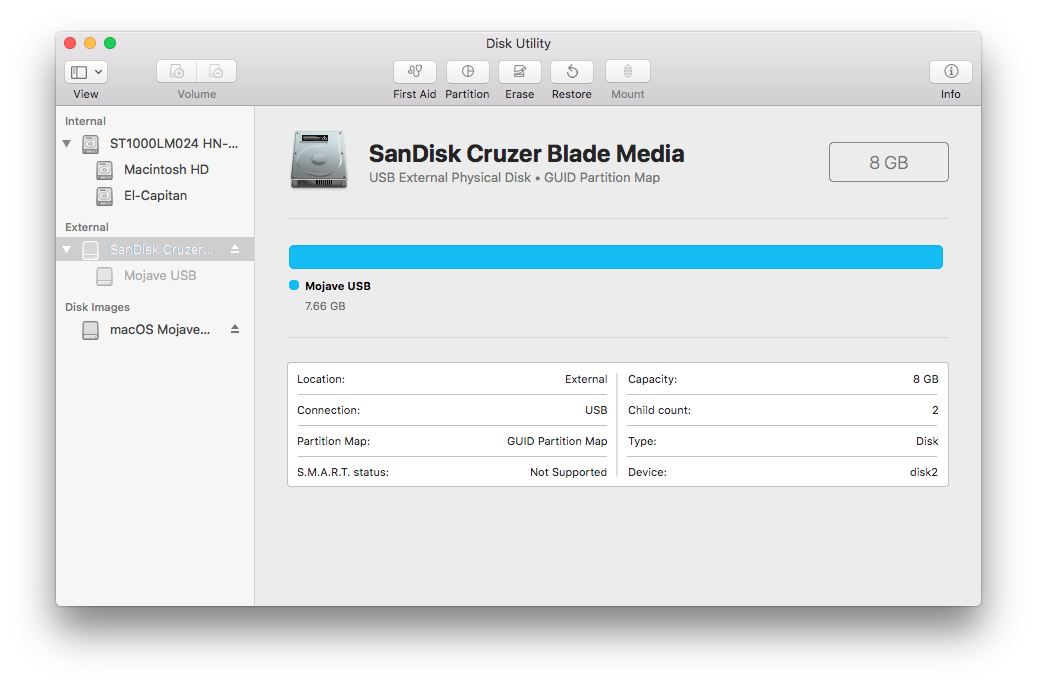Click the Device value 'disk2'

(924, 472)
